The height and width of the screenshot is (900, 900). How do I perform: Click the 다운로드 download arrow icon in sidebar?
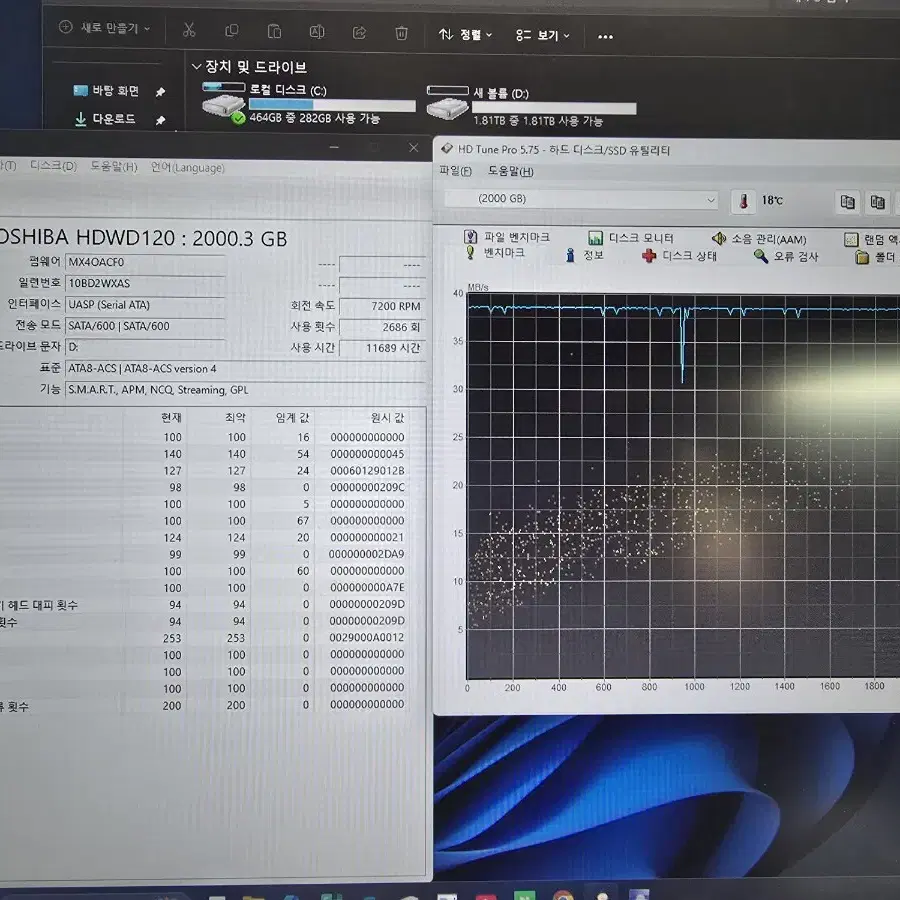pyautogui.click(x=81, y=119)
